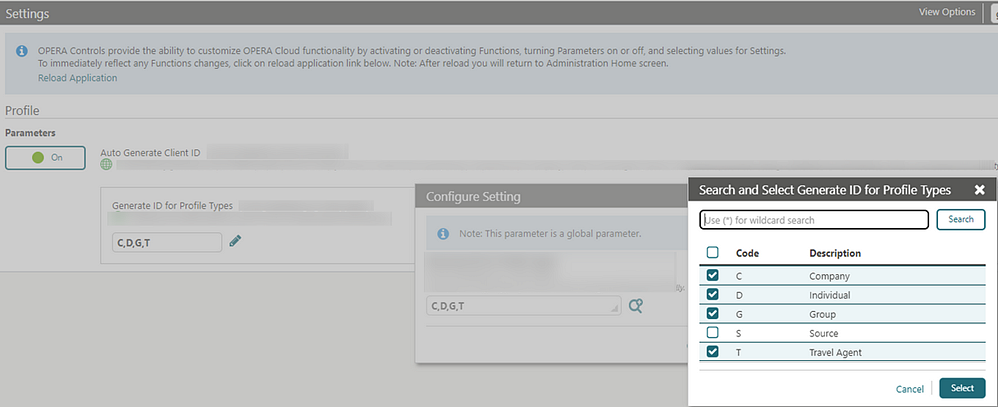Click code D in the list
Image resolution: width=998 pixels, height=407 pixels.
click(739, 296)
